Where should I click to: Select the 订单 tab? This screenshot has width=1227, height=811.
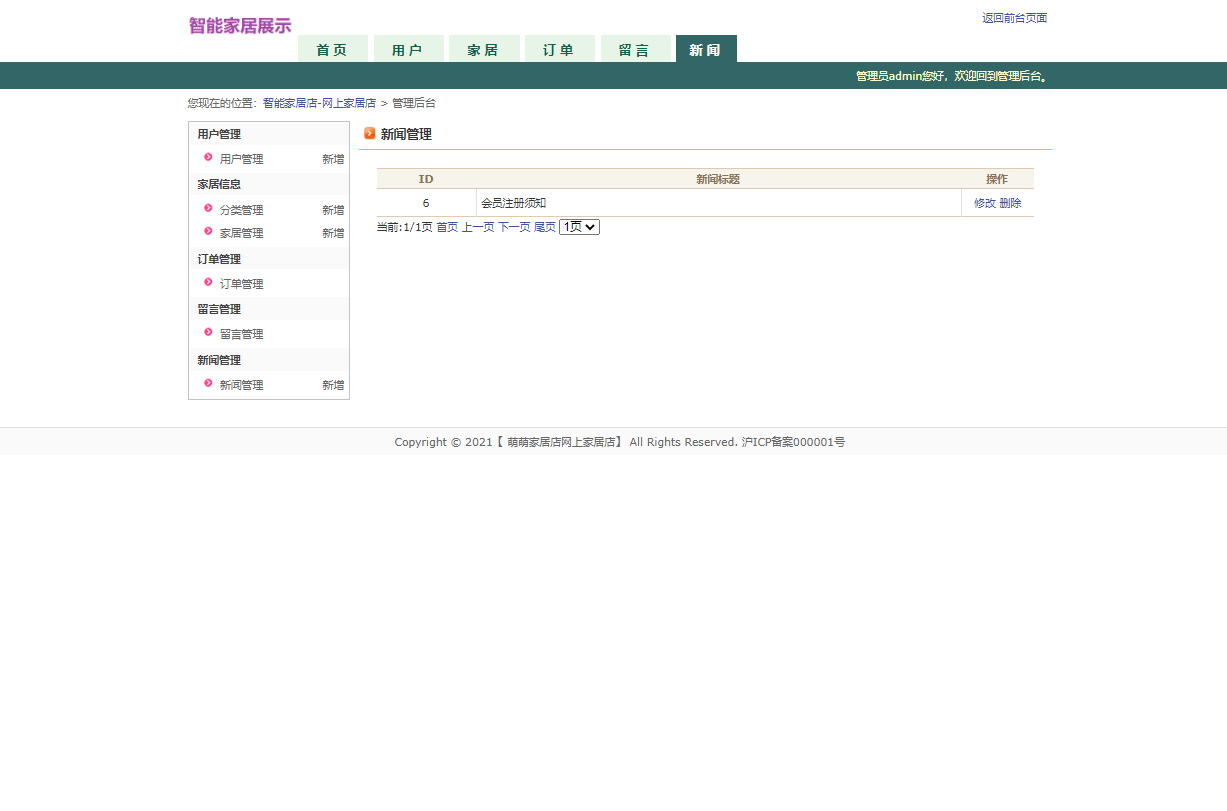(560, 48)
